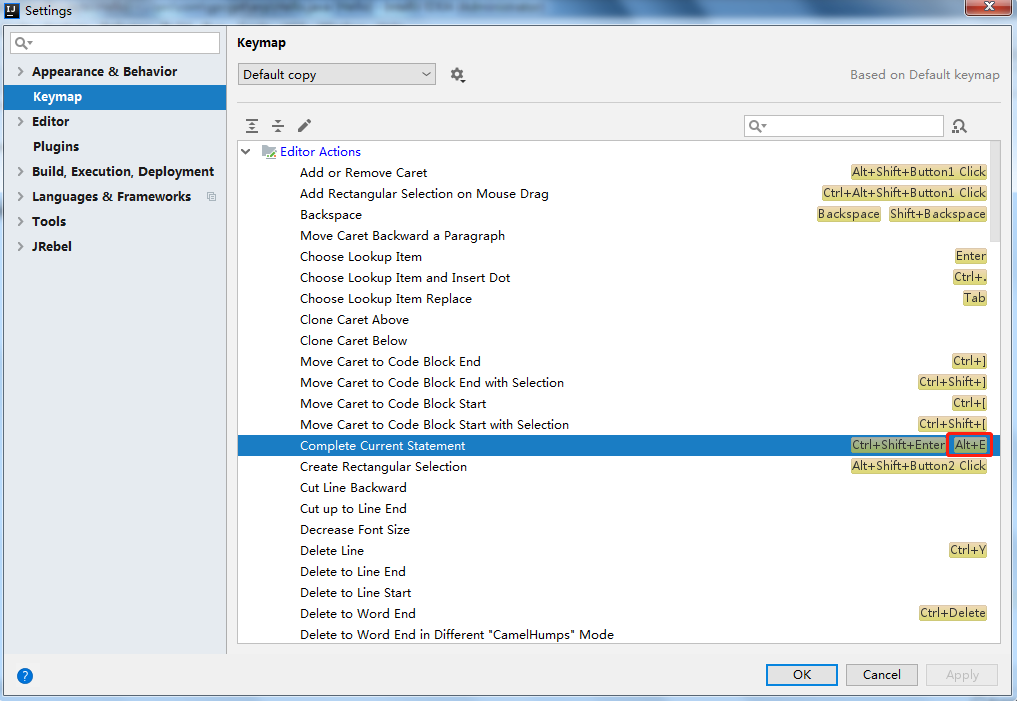Close the Settings dialog window
Screen dimensions: 1017x701
point(989,7)
